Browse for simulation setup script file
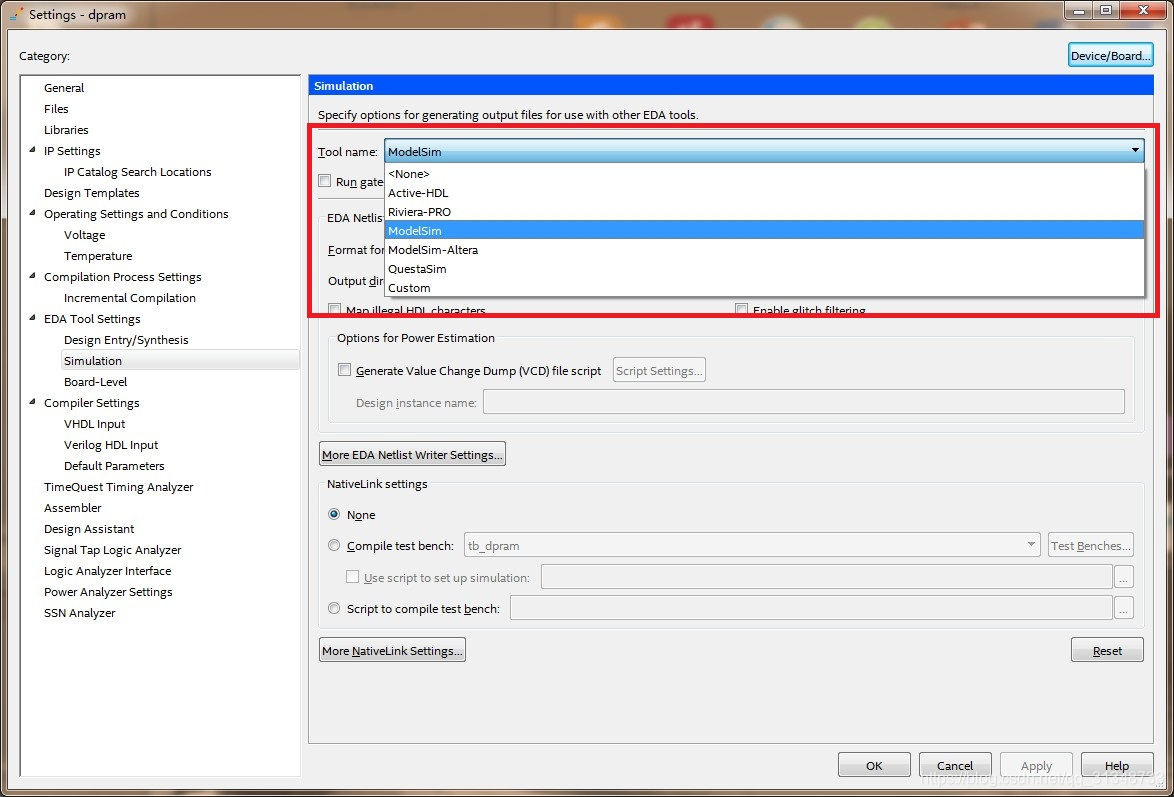This screenshot has width=1174, height=797. click(x=1124, y=577)
